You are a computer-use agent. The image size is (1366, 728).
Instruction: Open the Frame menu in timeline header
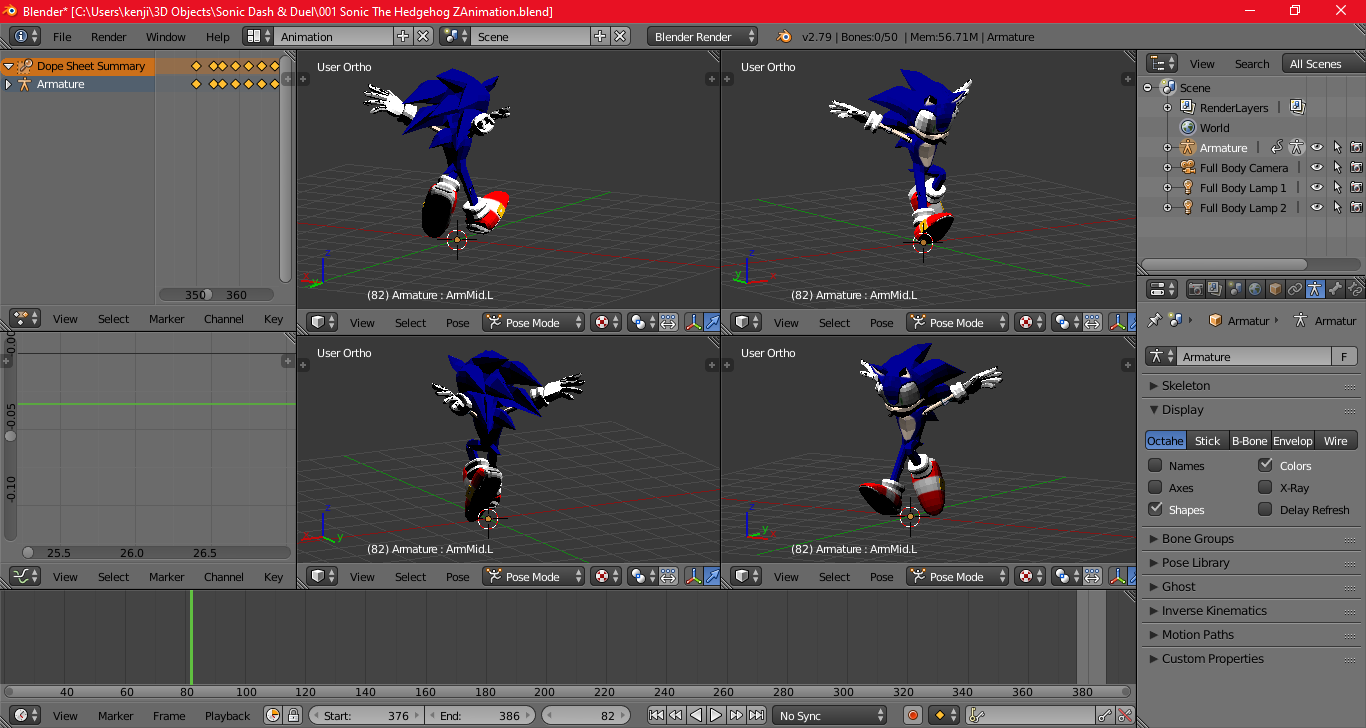169,715
